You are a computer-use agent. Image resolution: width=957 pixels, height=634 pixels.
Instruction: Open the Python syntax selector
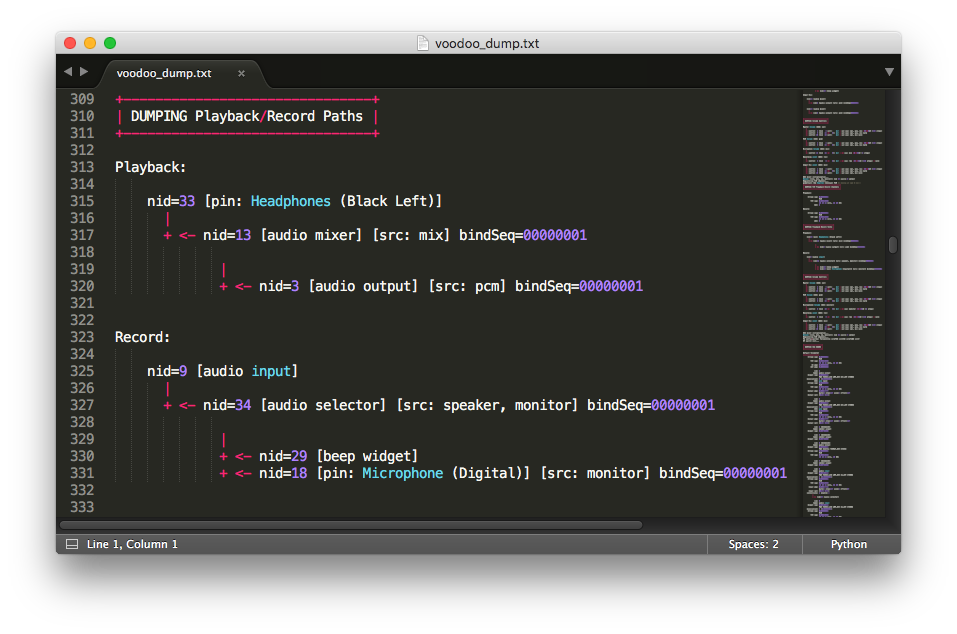(x=848, y=544)
